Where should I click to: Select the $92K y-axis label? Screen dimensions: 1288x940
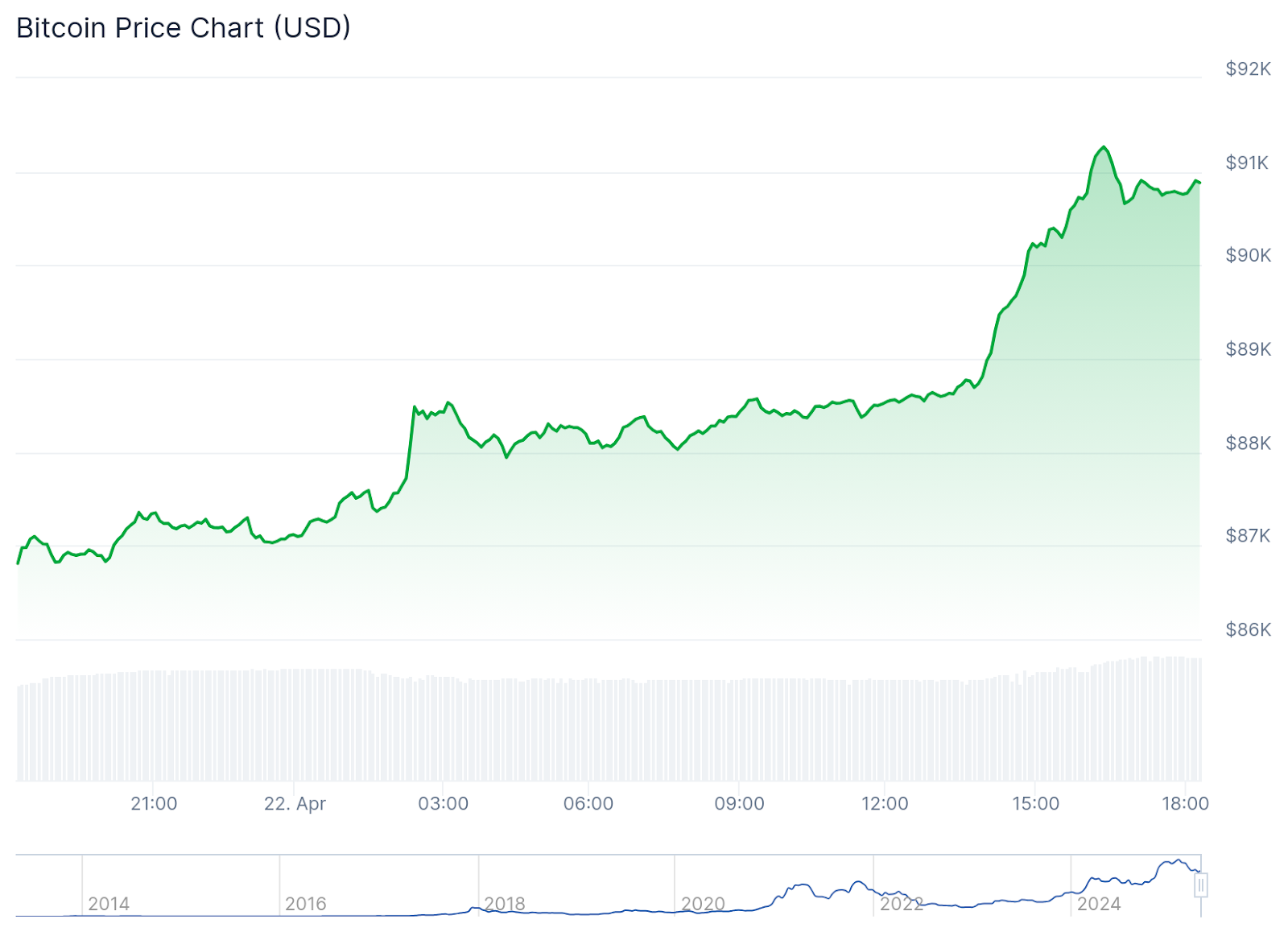pos(1248,68)
